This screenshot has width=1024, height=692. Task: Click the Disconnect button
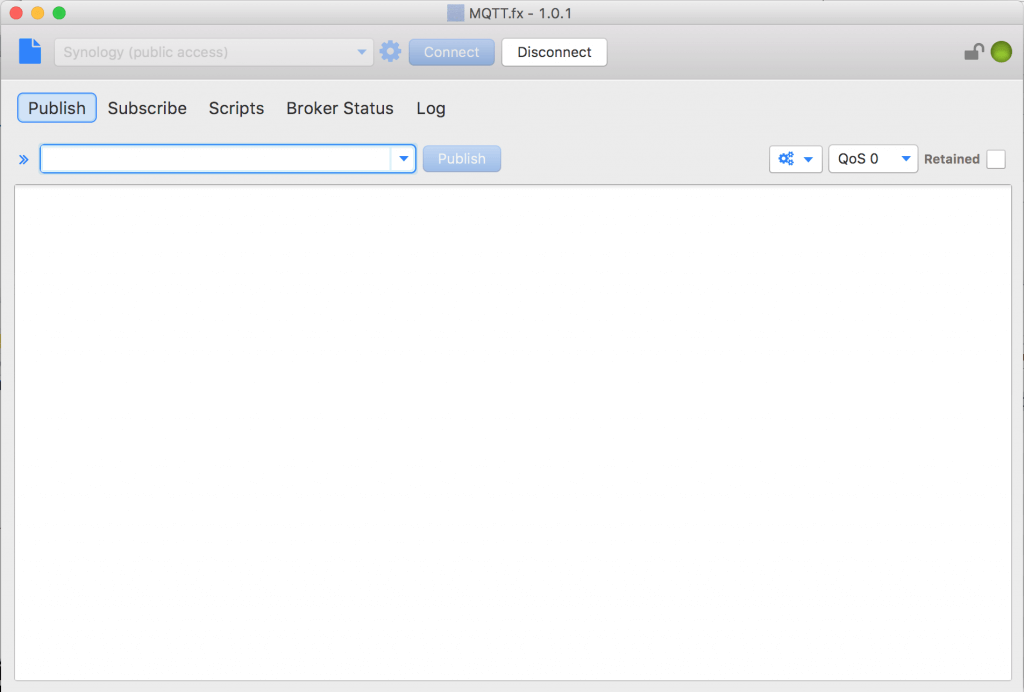pos(554,52)
